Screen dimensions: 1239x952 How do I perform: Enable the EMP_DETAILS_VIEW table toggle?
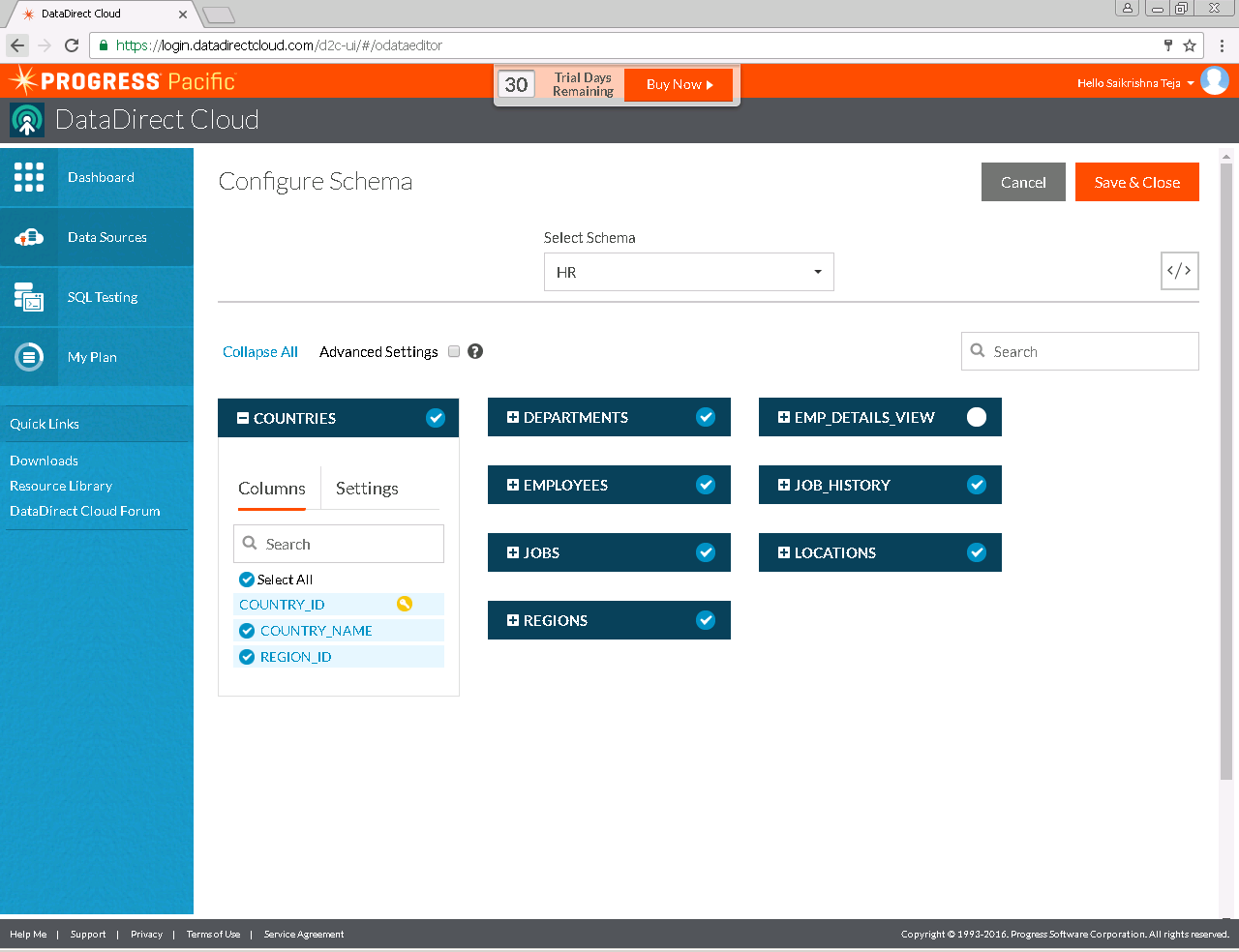click(x=977, y=417)
